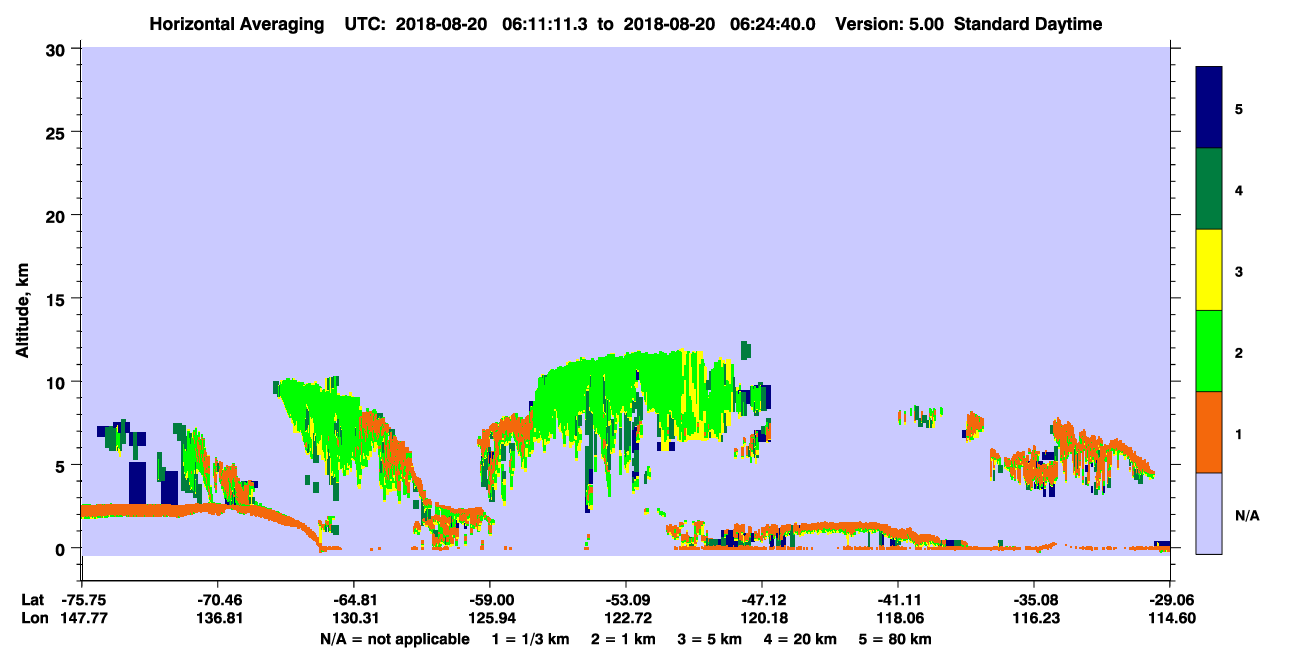Click the '3 = 5 km' legend text

[710, 639]
